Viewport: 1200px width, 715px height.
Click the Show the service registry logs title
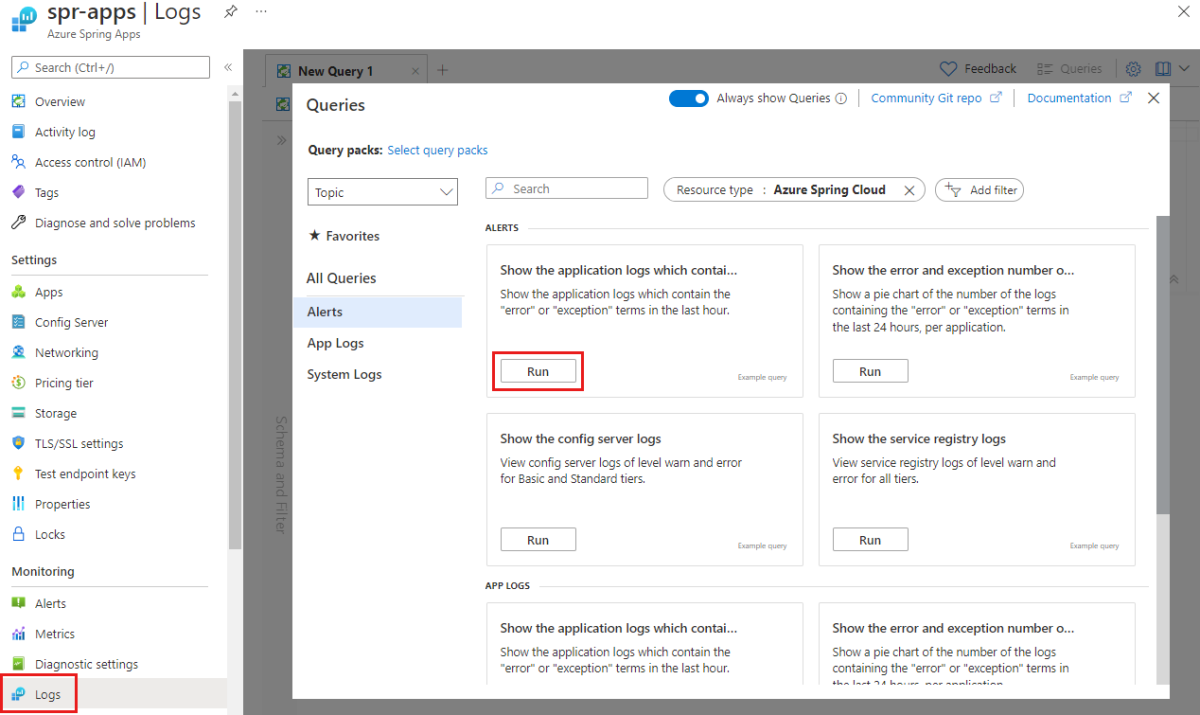coord(919,439)
